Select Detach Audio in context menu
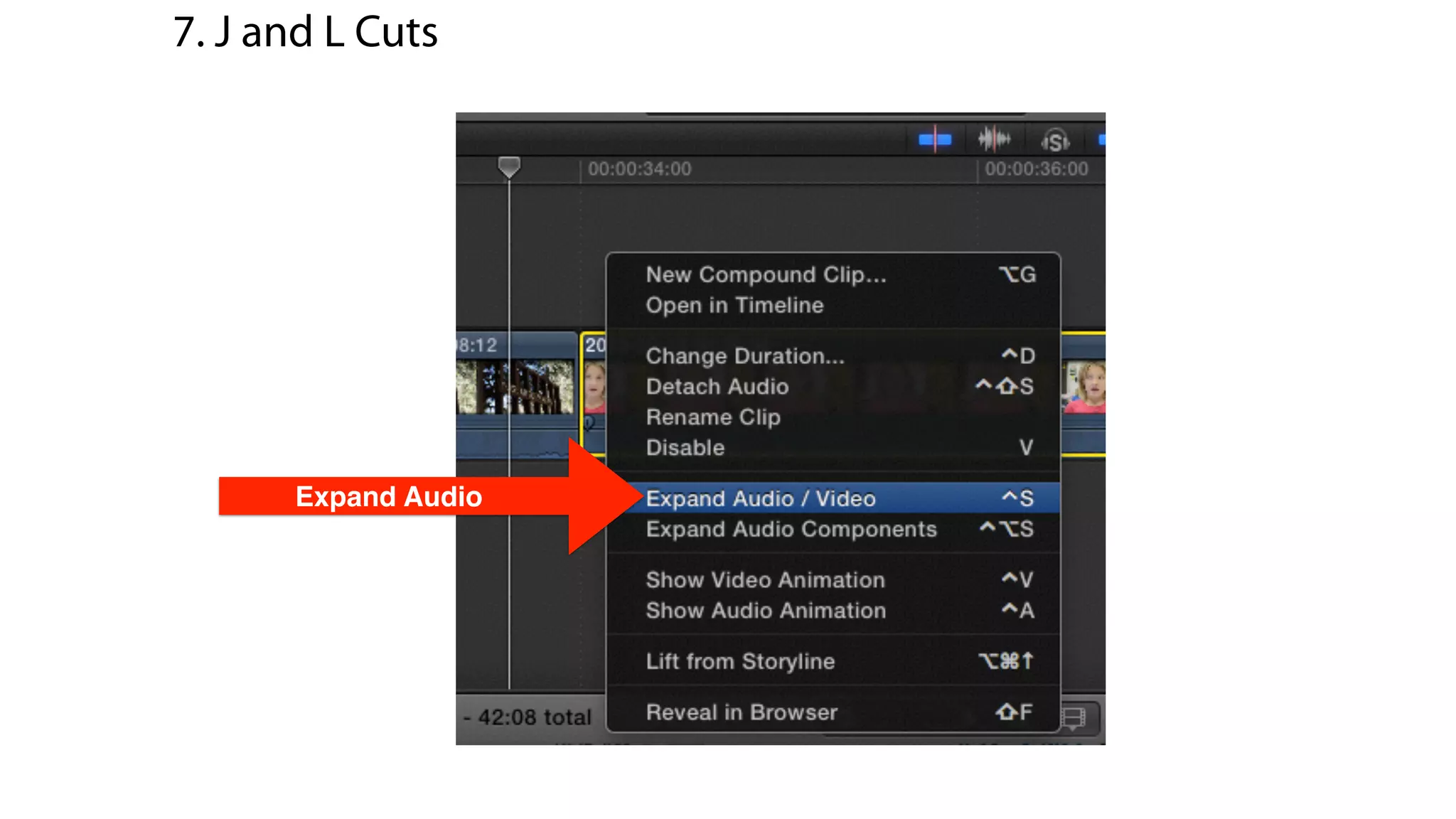 click(833, 386)
